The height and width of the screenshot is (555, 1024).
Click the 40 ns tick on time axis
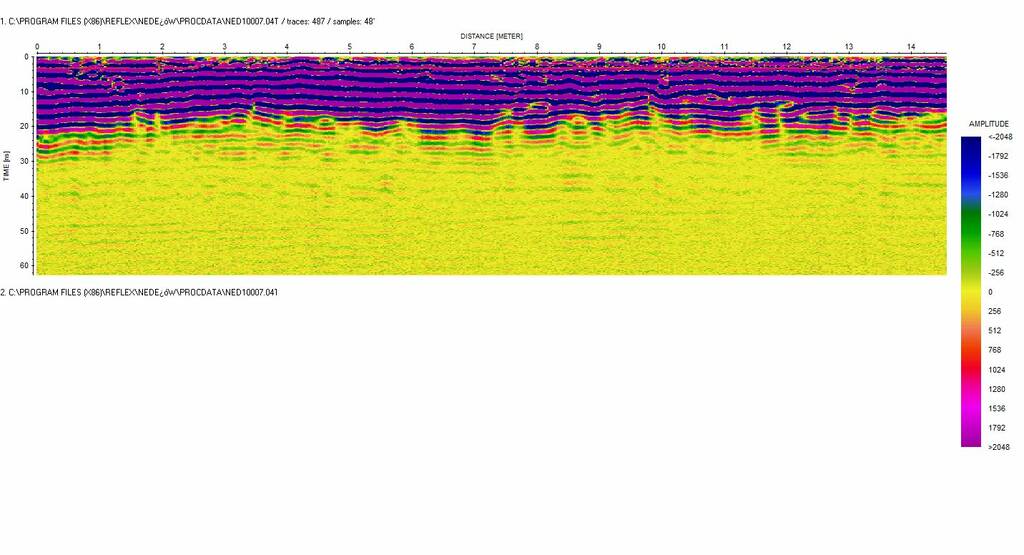[x=23, y=196]
